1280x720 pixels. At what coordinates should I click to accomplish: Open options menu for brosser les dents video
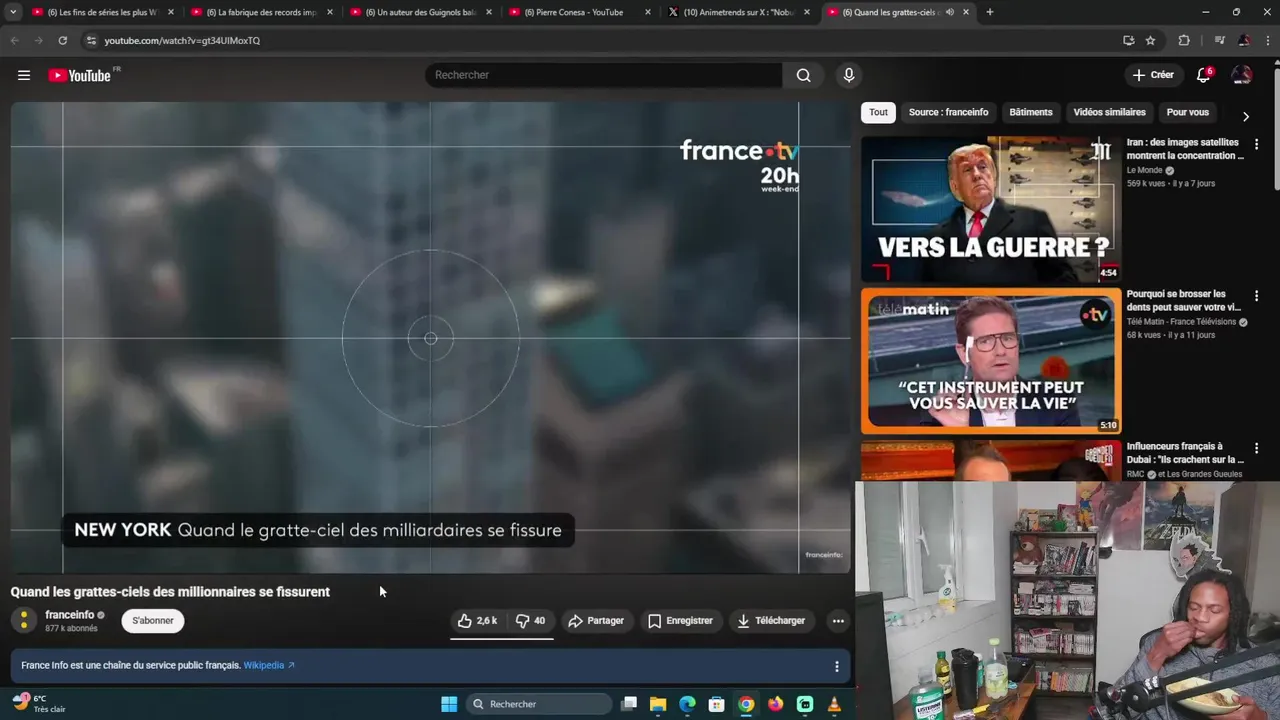(1256, 297)
